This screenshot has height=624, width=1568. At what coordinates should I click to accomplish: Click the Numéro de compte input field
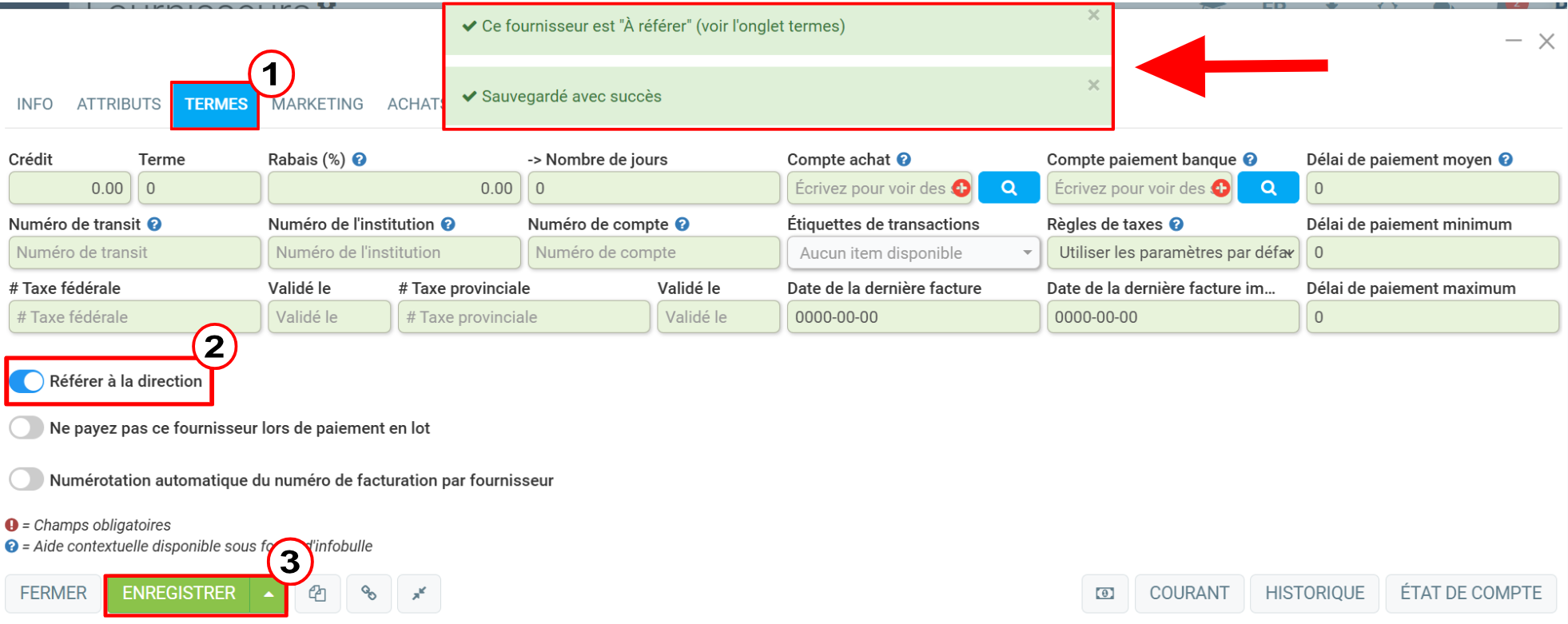[654, 253]
